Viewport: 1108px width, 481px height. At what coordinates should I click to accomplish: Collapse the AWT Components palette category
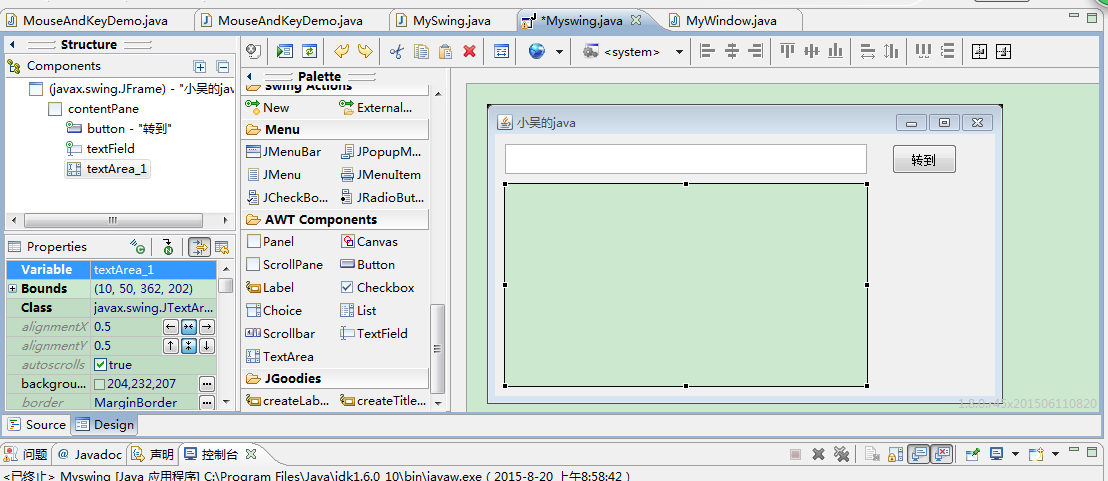pos(320,220)
